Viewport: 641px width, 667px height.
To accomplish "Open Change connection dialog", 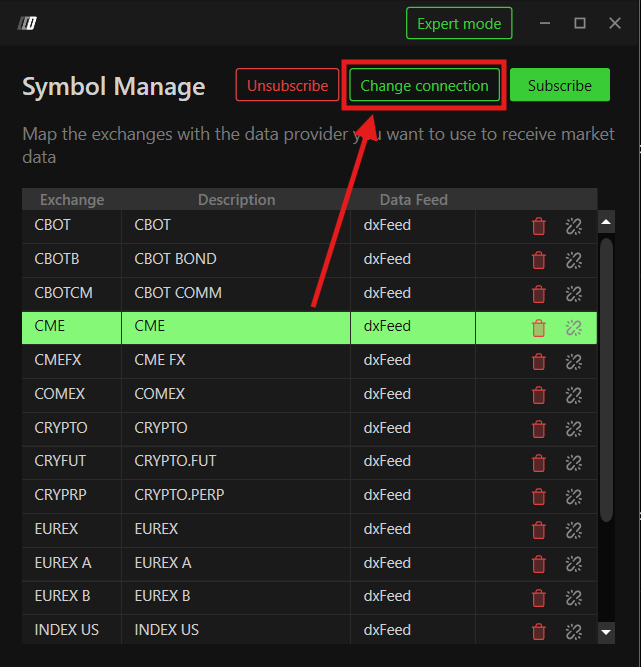I will 424,85.
